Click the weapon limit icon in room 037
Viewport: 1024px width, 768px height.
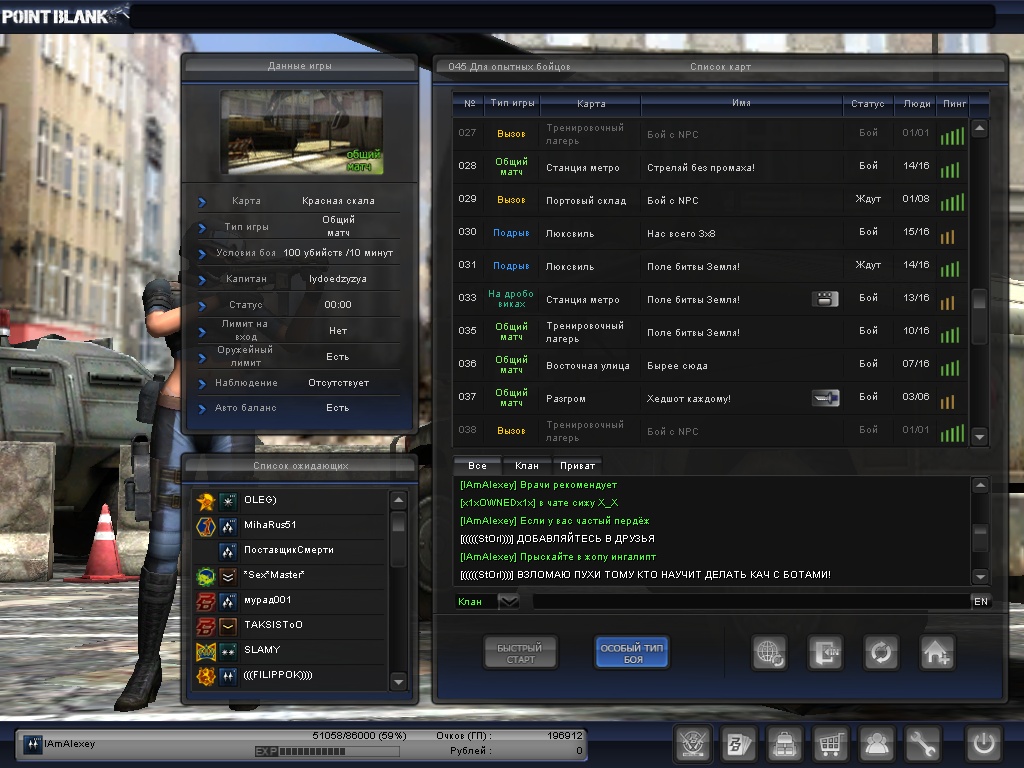pos(825,398)
